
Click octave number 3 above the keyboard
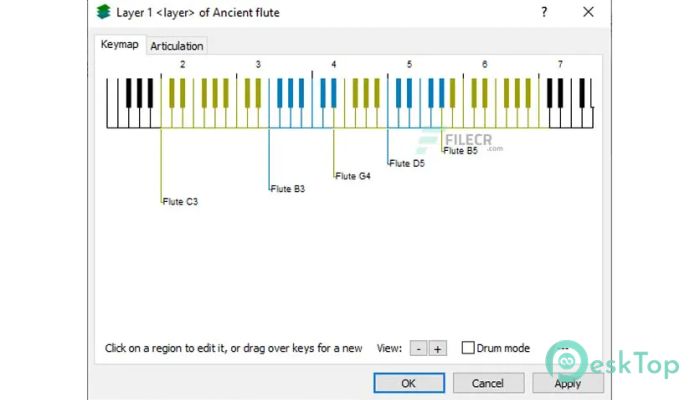click(x=258, y=65)
